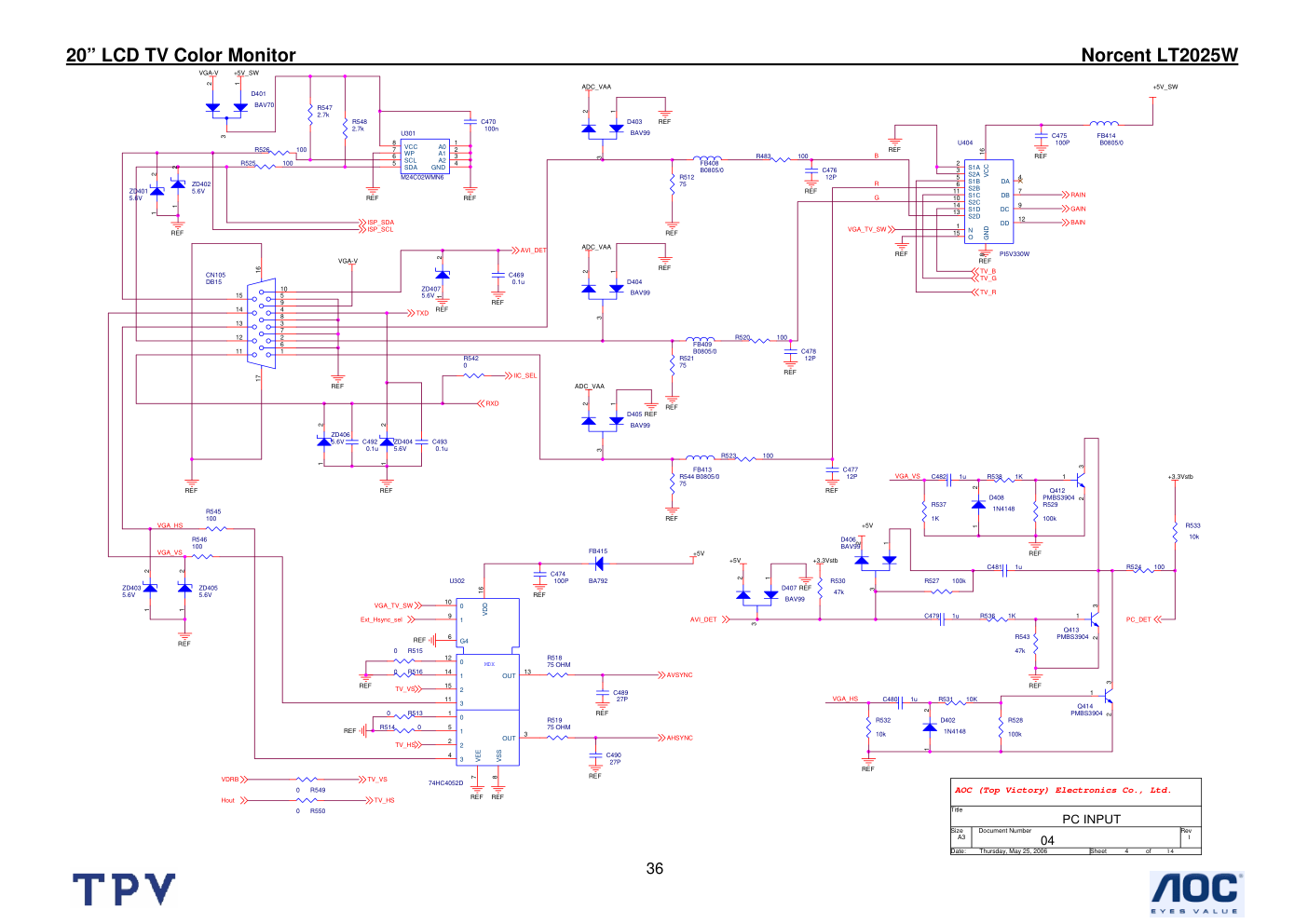Click the date 'Thursday, May 25, 2006'
The height and width of the screenshot is (924, 1308).
tap(1013, 850)
